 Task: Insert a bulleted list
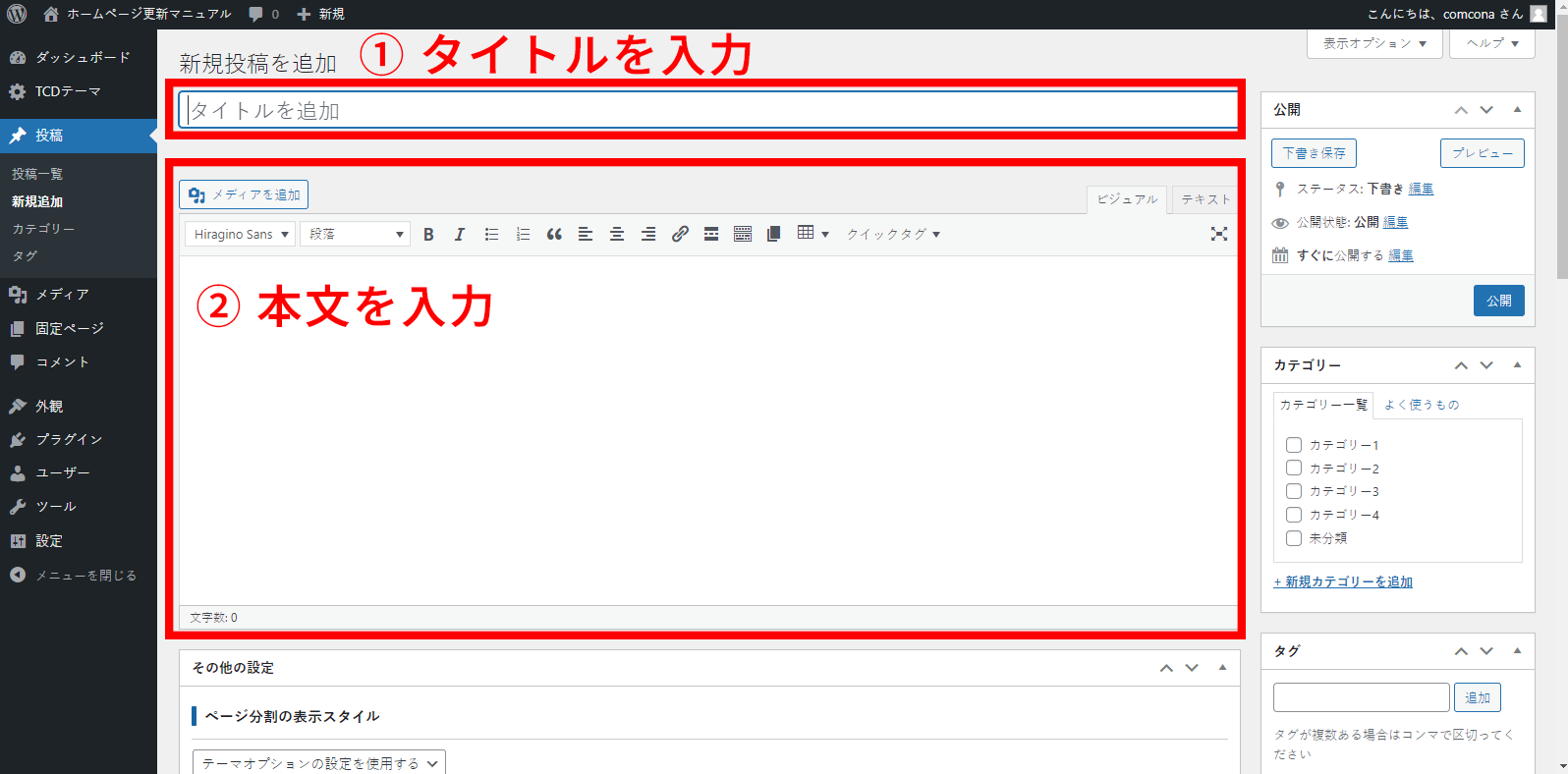[x=491, y=235]
